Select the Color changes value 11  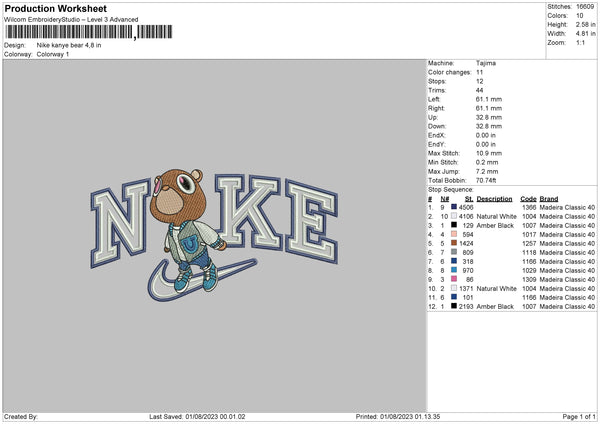point(479,72)
